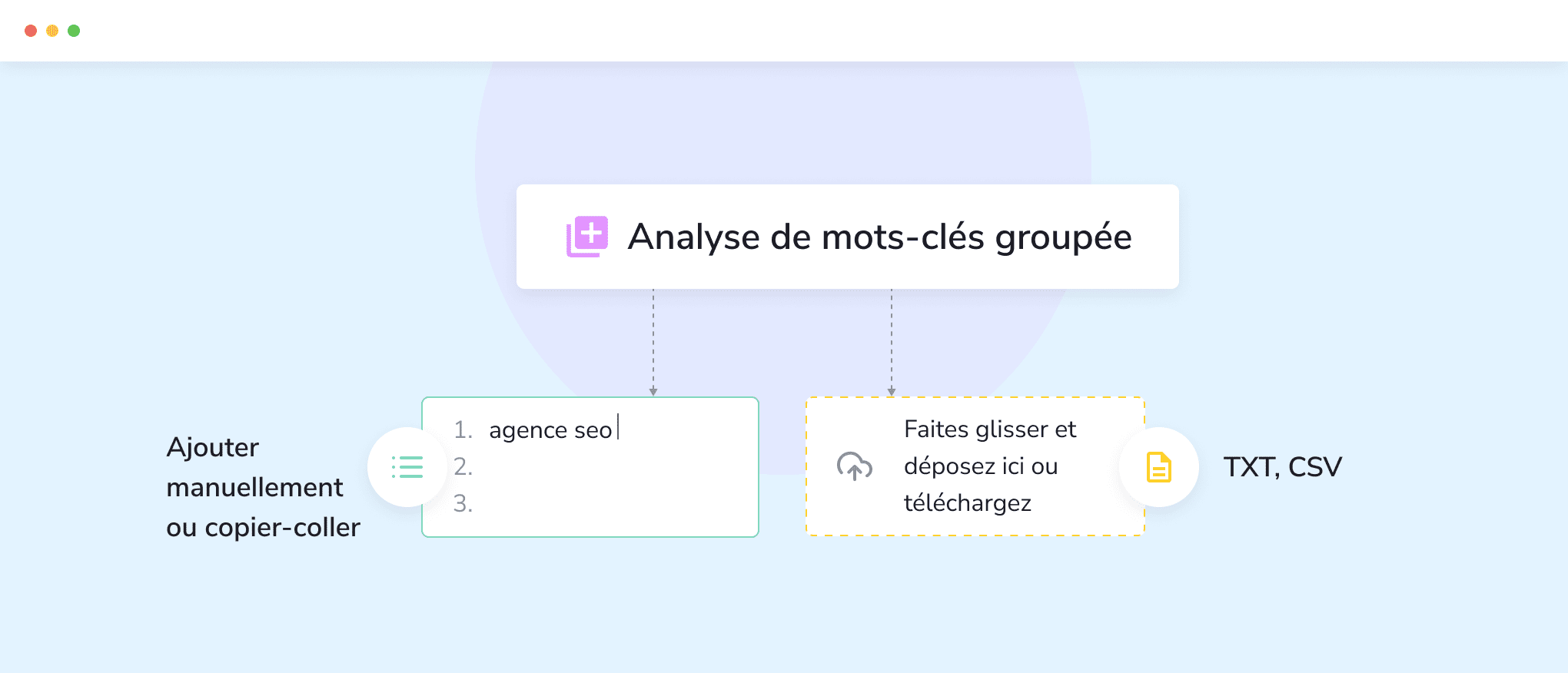Place cursor on list line 2

click(x=590, y=466)
